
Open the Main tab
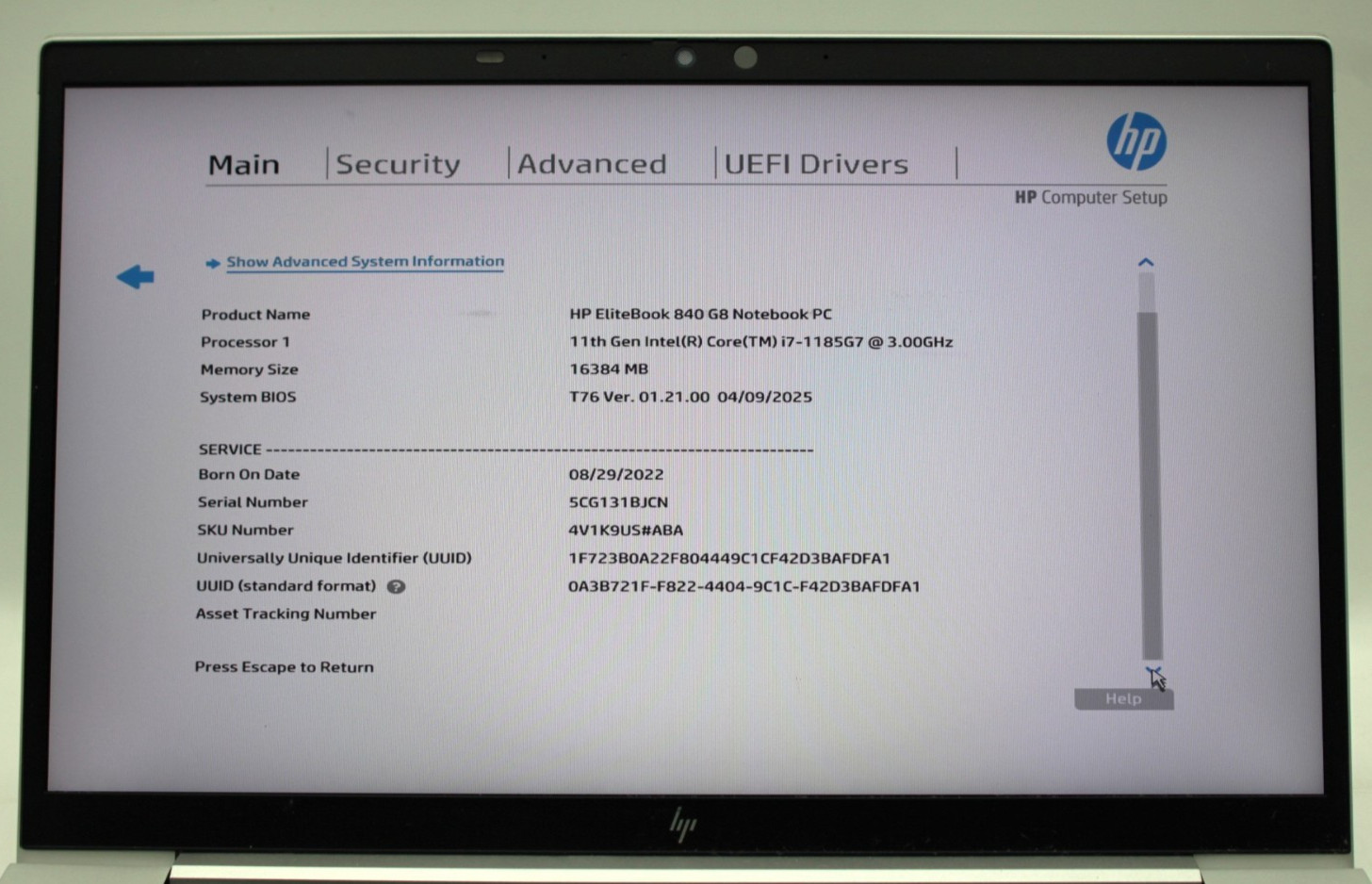[244, 165]
